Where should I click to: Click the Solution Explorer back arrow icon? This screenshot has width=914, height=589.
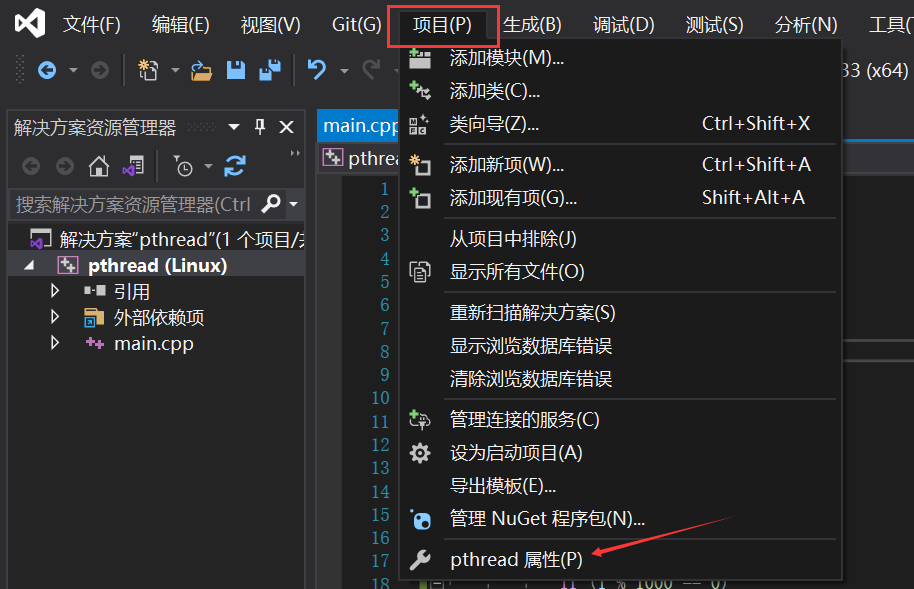coord(31,167)
